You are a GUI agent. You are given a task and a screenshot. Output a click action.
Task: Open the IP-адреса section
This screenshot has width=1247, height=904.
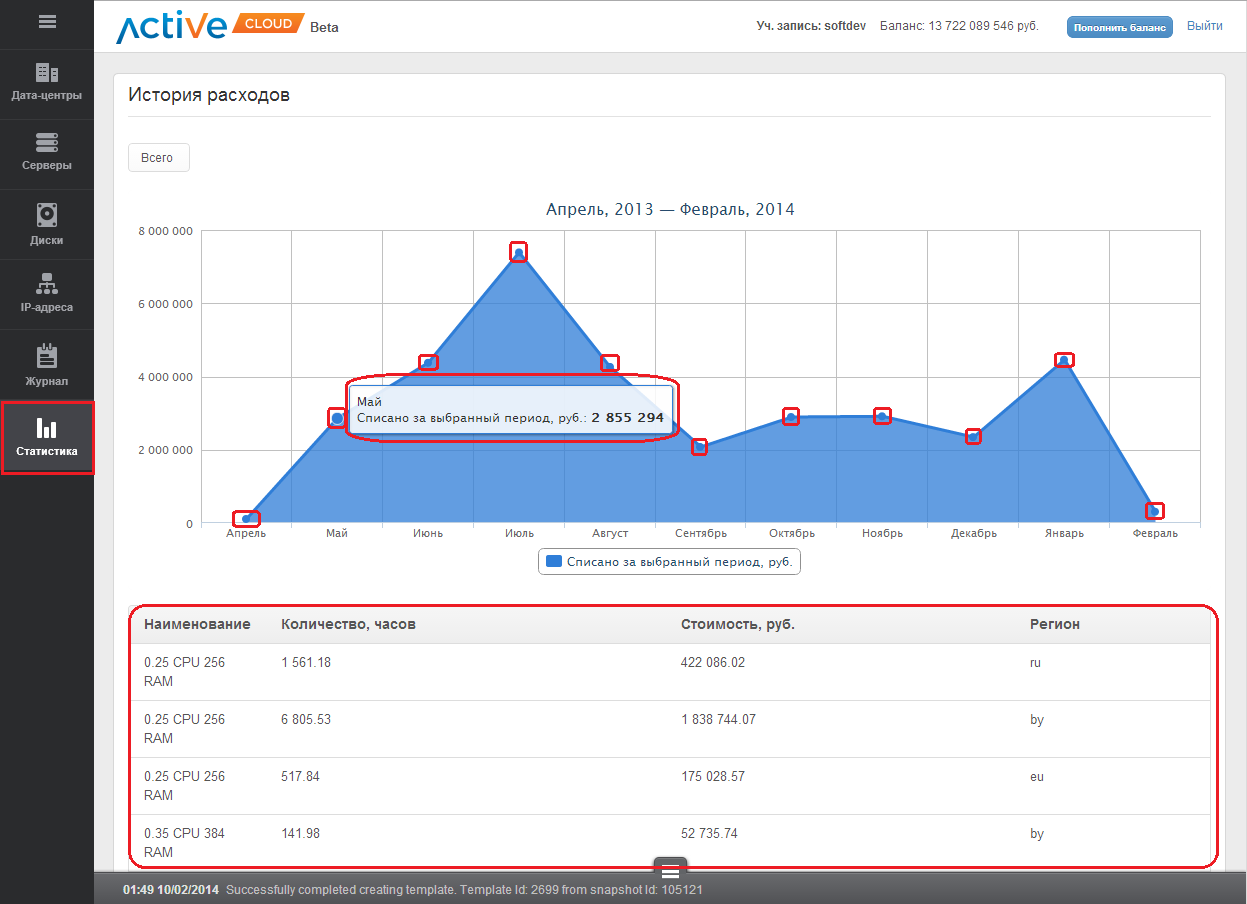tap(47, 294)
